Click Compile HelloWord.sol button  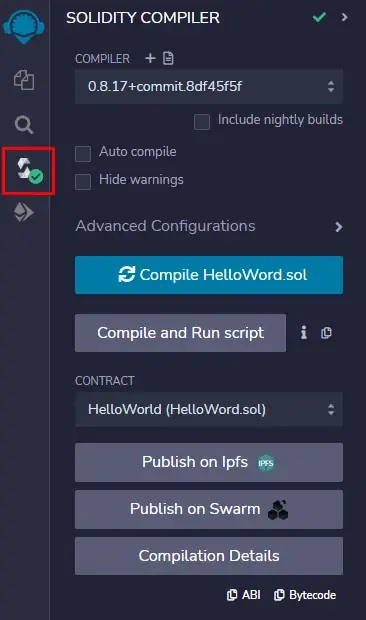(x=209, y=275)
